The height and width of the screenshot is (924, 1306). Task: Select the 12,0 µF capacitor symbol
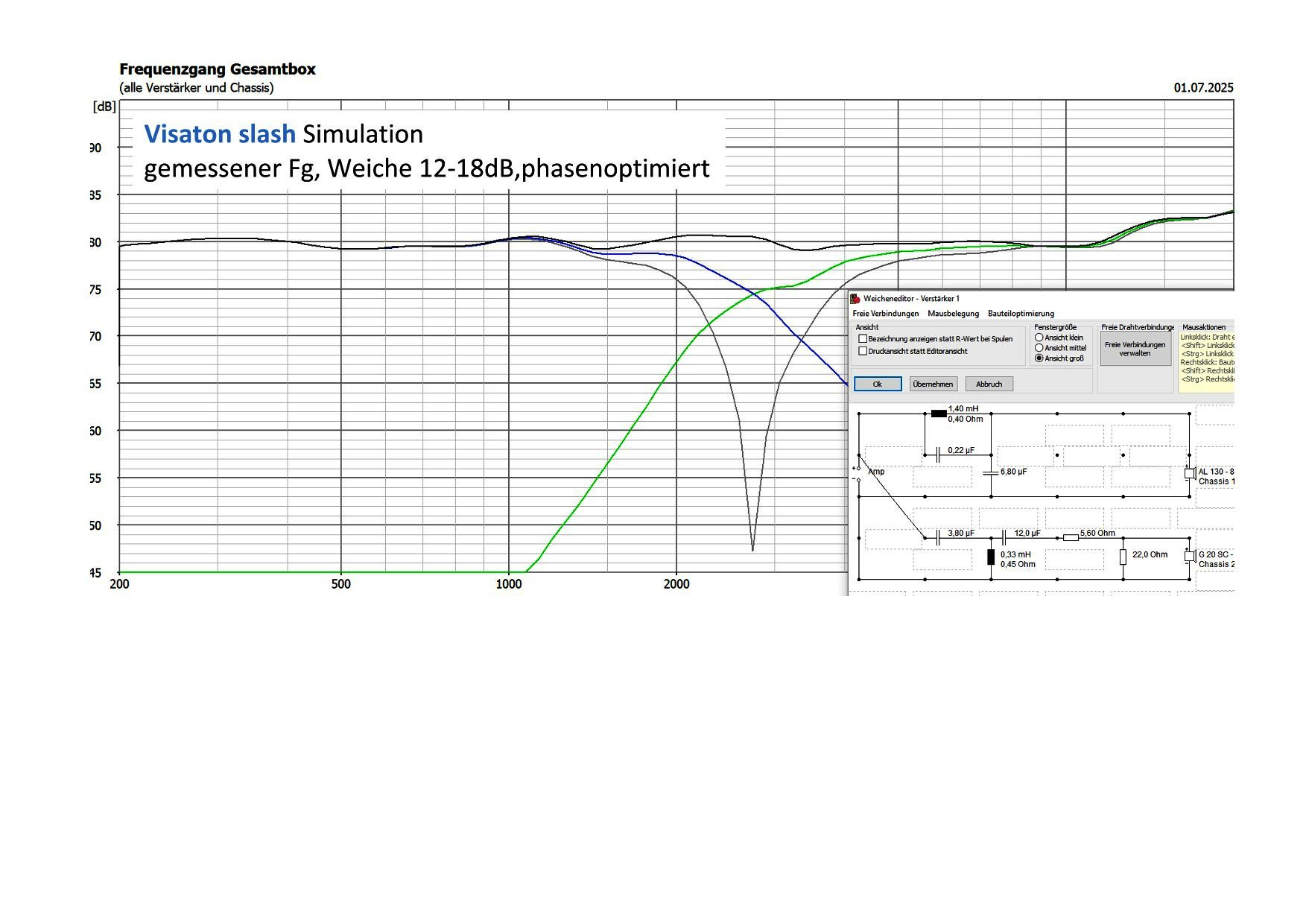(1004, 537)
